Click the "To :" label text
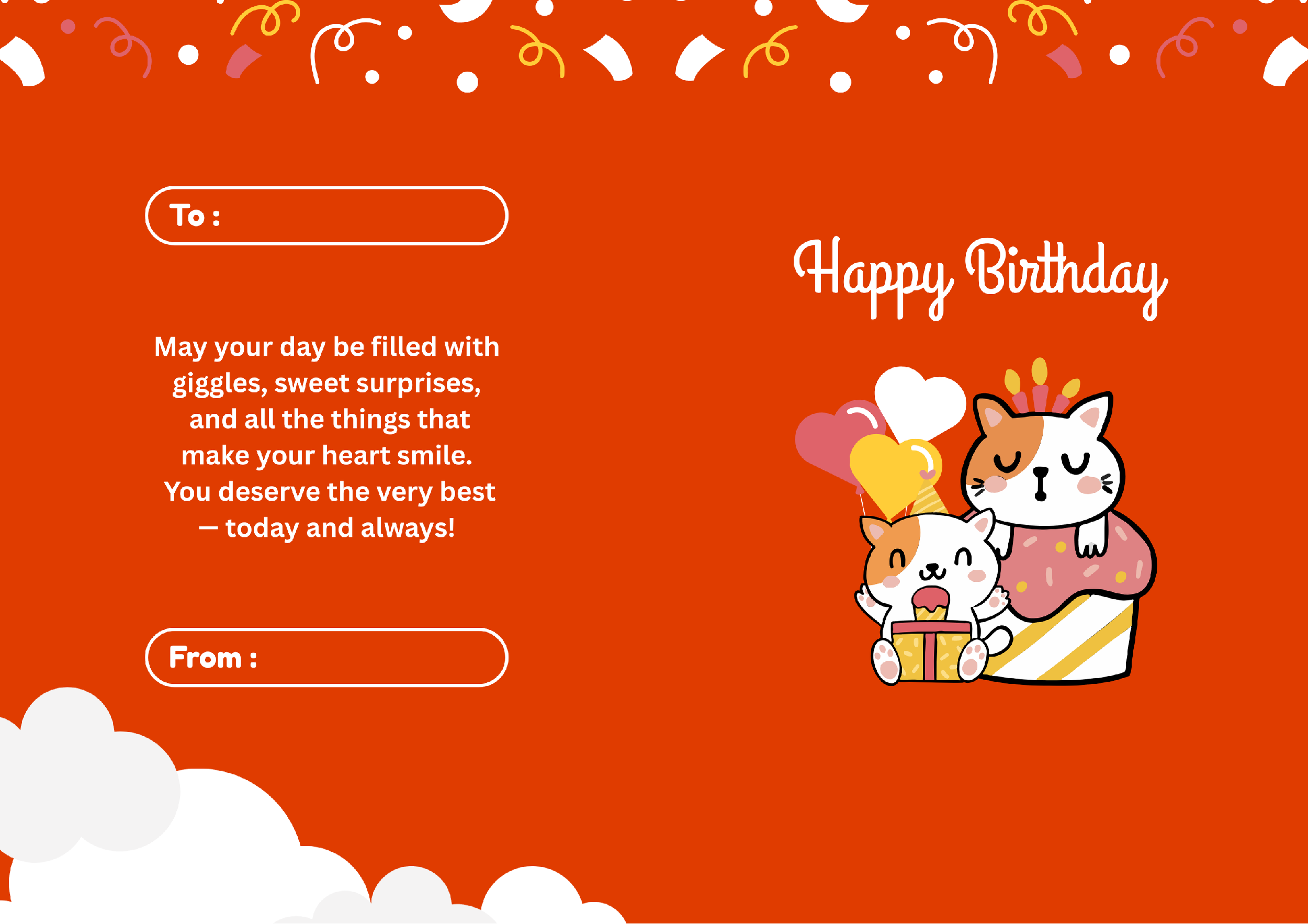The height and width of the screenshot is (924, 1308). 194,216
